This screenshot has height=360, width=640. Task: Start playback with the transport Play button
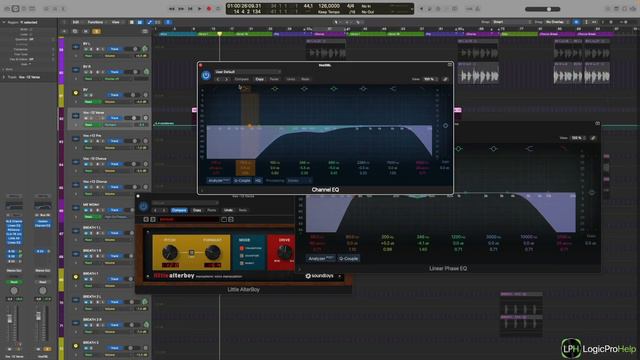tap(200, 9)
